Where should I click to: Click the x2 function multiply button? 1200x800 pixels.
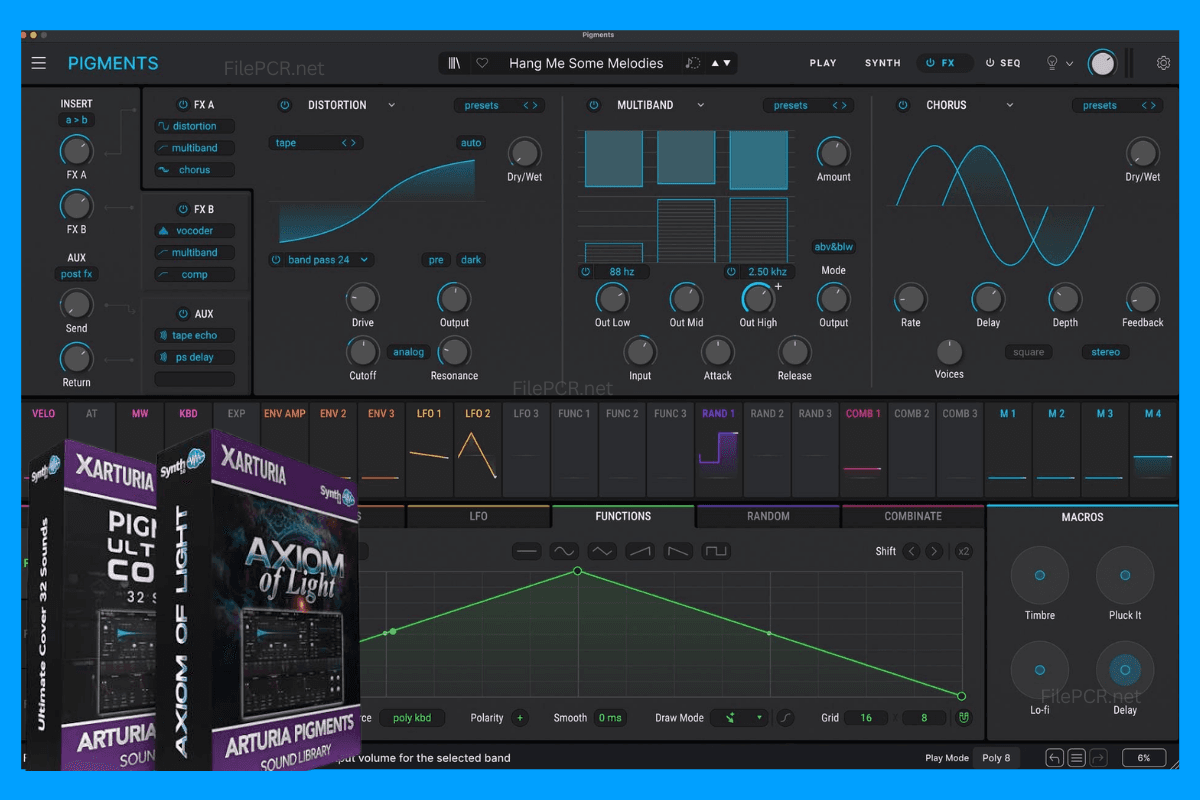963,551
